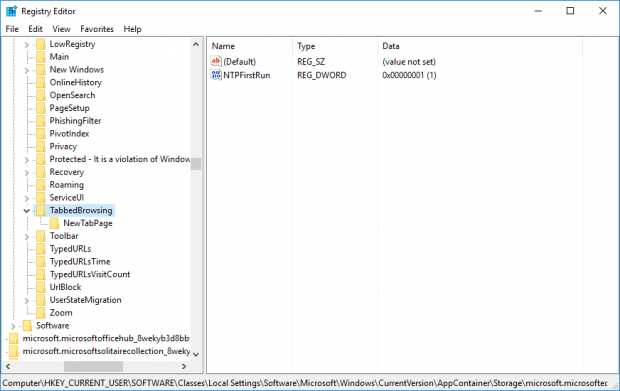Select the NewTabPage key label

pos(88,223)
